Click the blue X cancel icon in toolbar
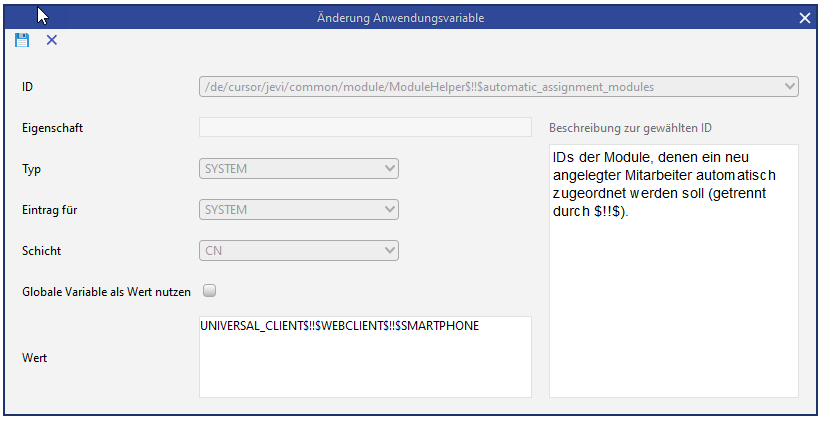The width and height of the screenshot is (824, 424). (52, 40)
